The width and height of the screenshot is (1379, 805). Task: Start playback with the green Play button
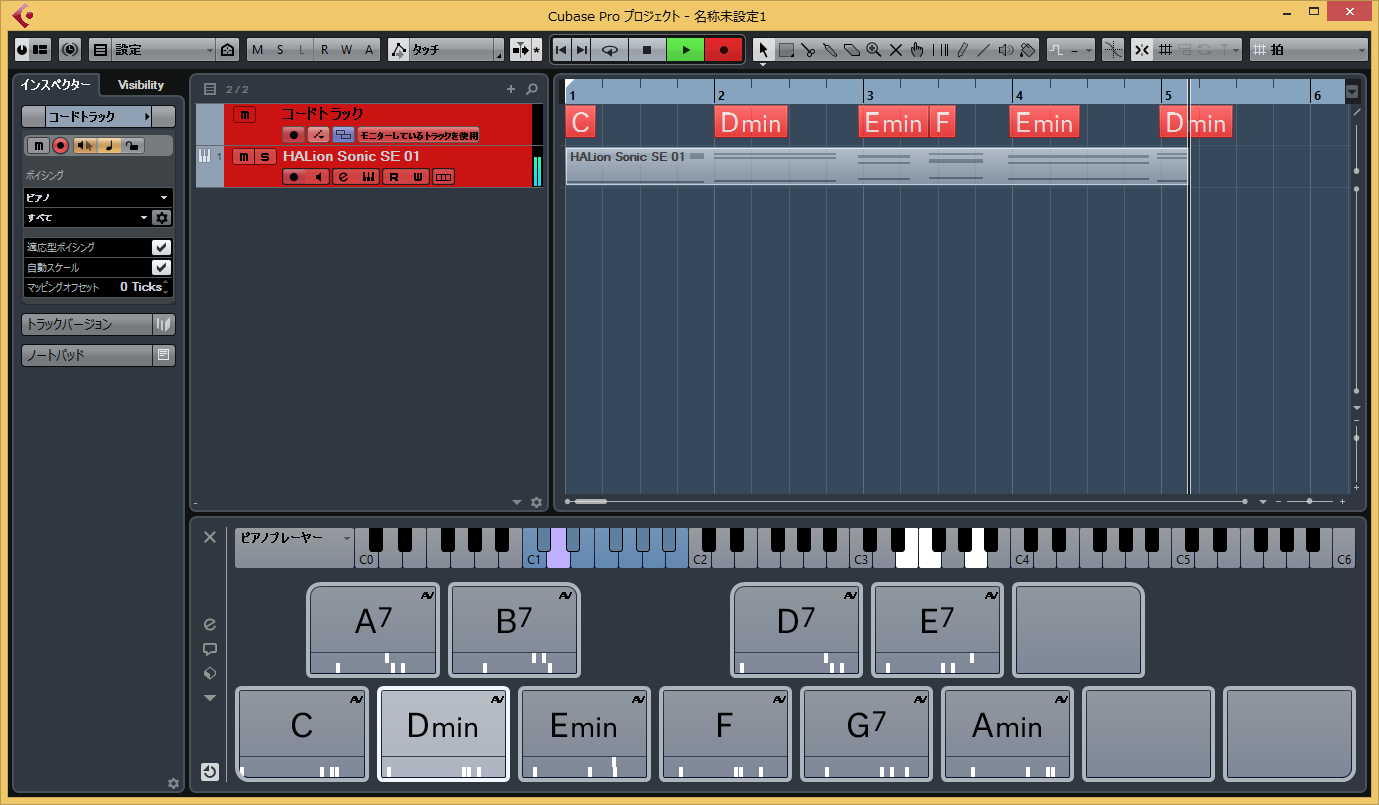(685, 50)
